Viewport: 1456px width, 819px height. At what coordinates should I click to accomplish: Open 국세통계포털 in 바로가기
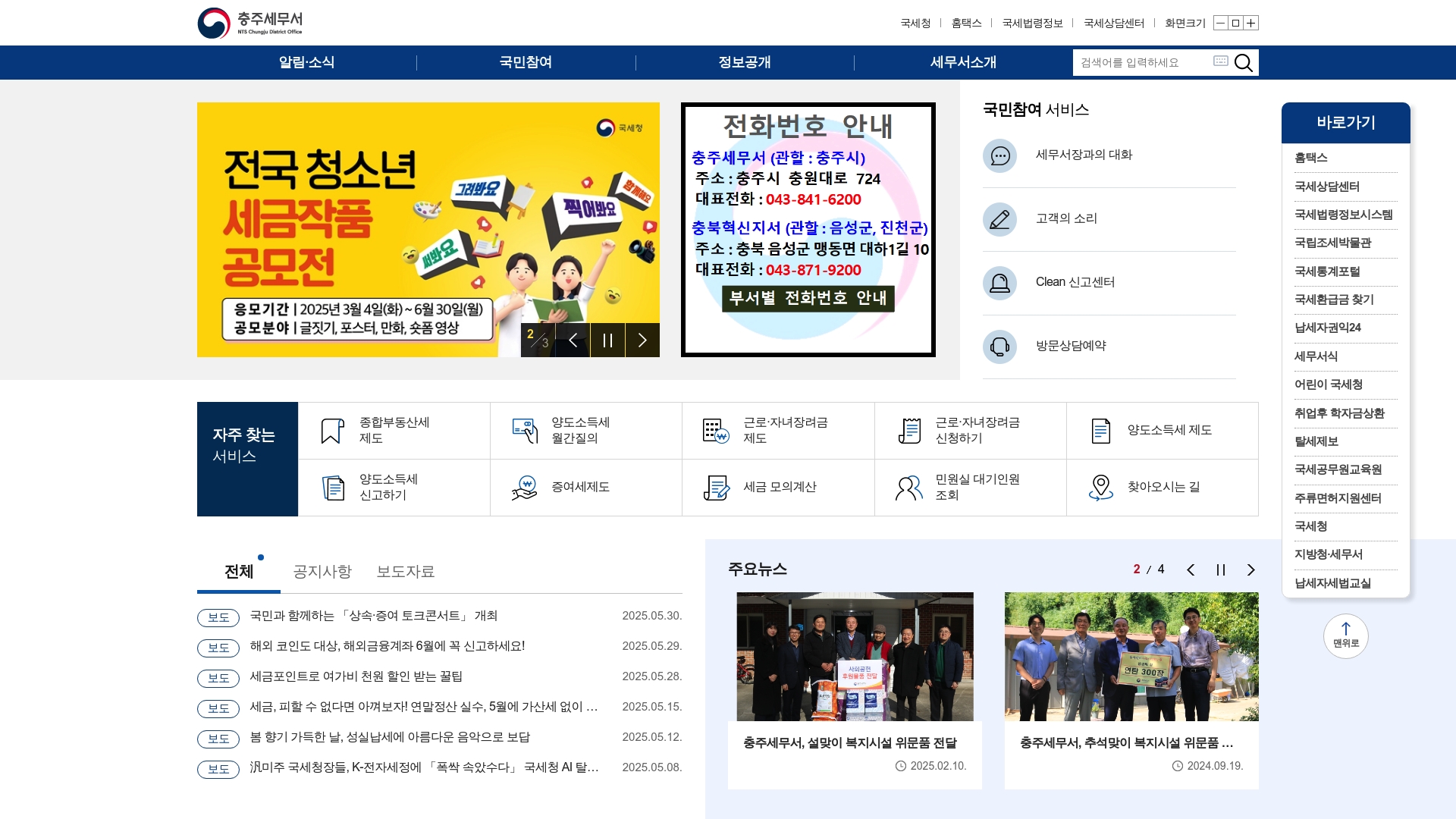tap(1327, 272)
